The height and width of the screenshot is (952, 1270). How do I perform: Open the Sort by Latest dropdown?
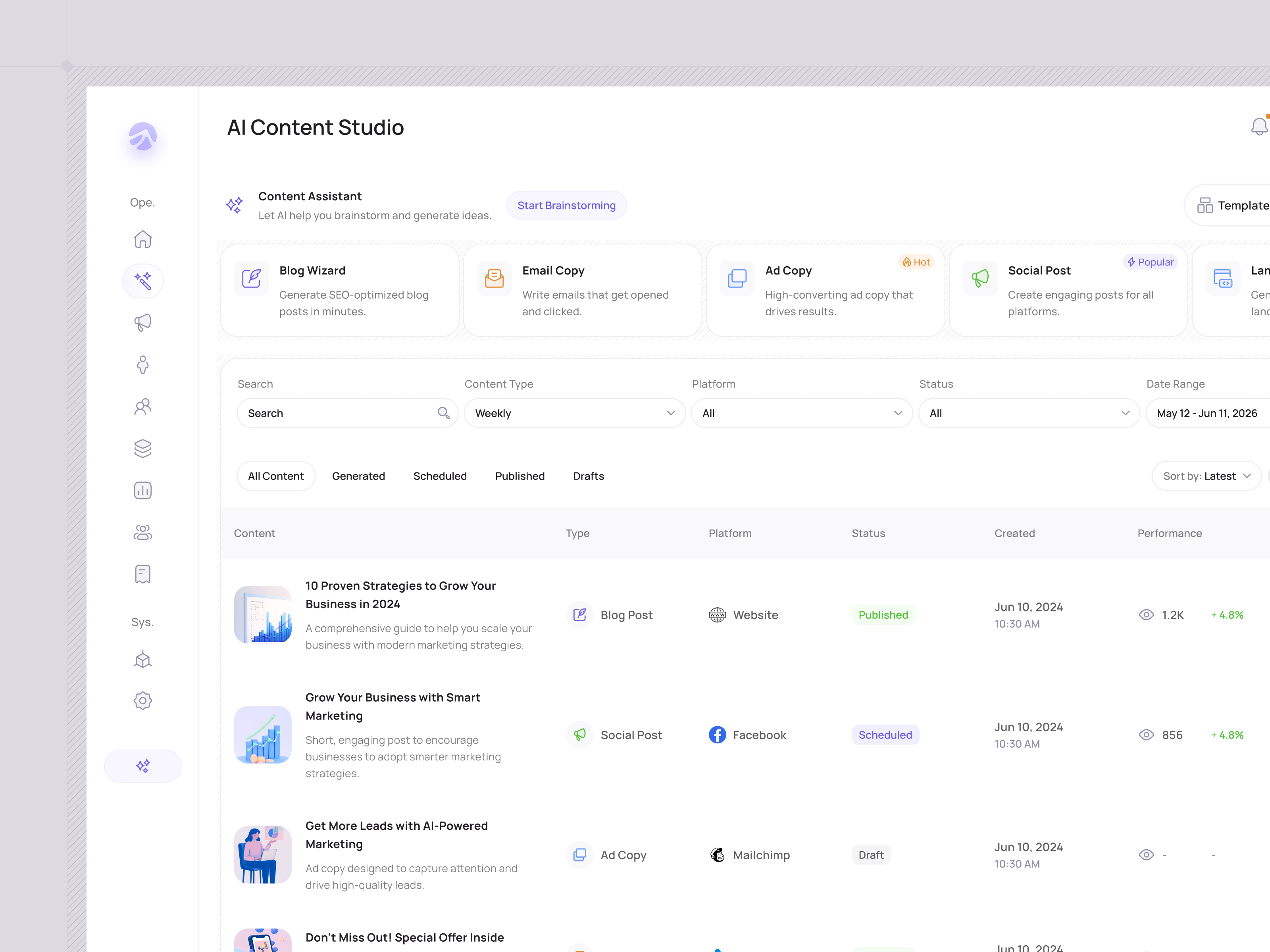tap(1206, 476)
